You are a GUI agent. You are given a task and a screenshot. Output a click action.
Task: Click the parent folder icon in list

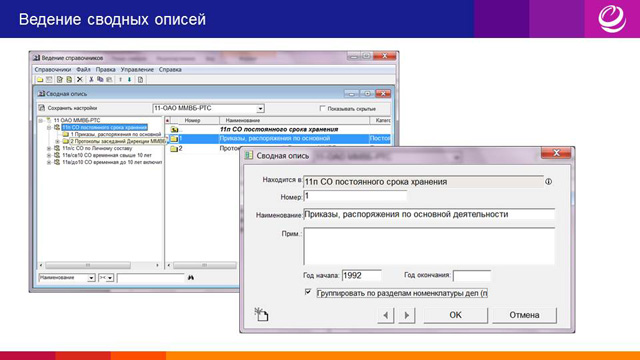coord(174,129)
